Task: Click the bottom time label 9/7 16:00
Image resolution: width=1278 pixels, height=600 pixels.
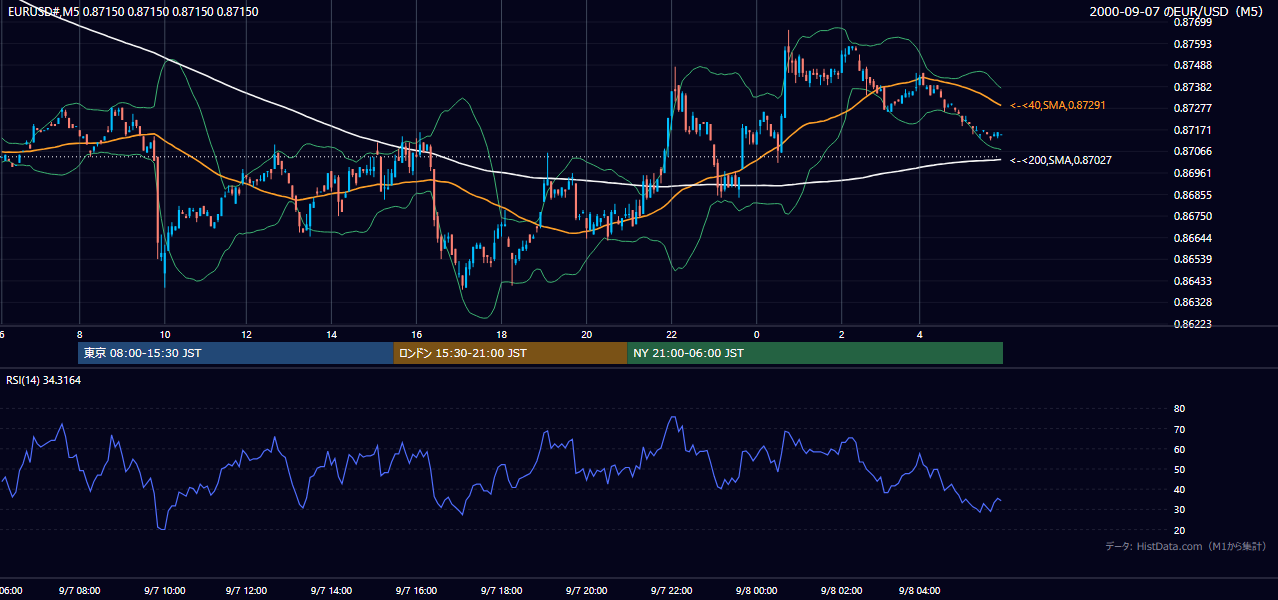Action: tap(416, 591)
